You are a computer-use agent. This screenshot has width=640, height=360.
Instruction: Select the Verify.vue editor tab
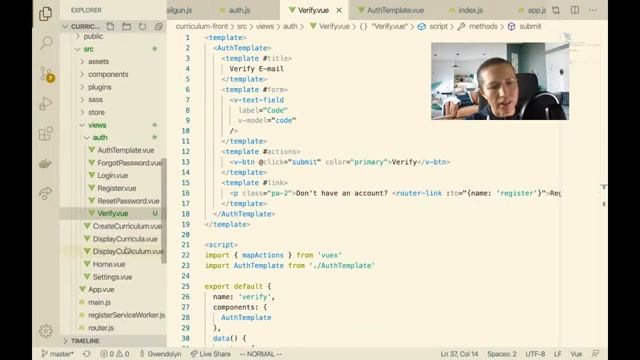tap(313, 10)
